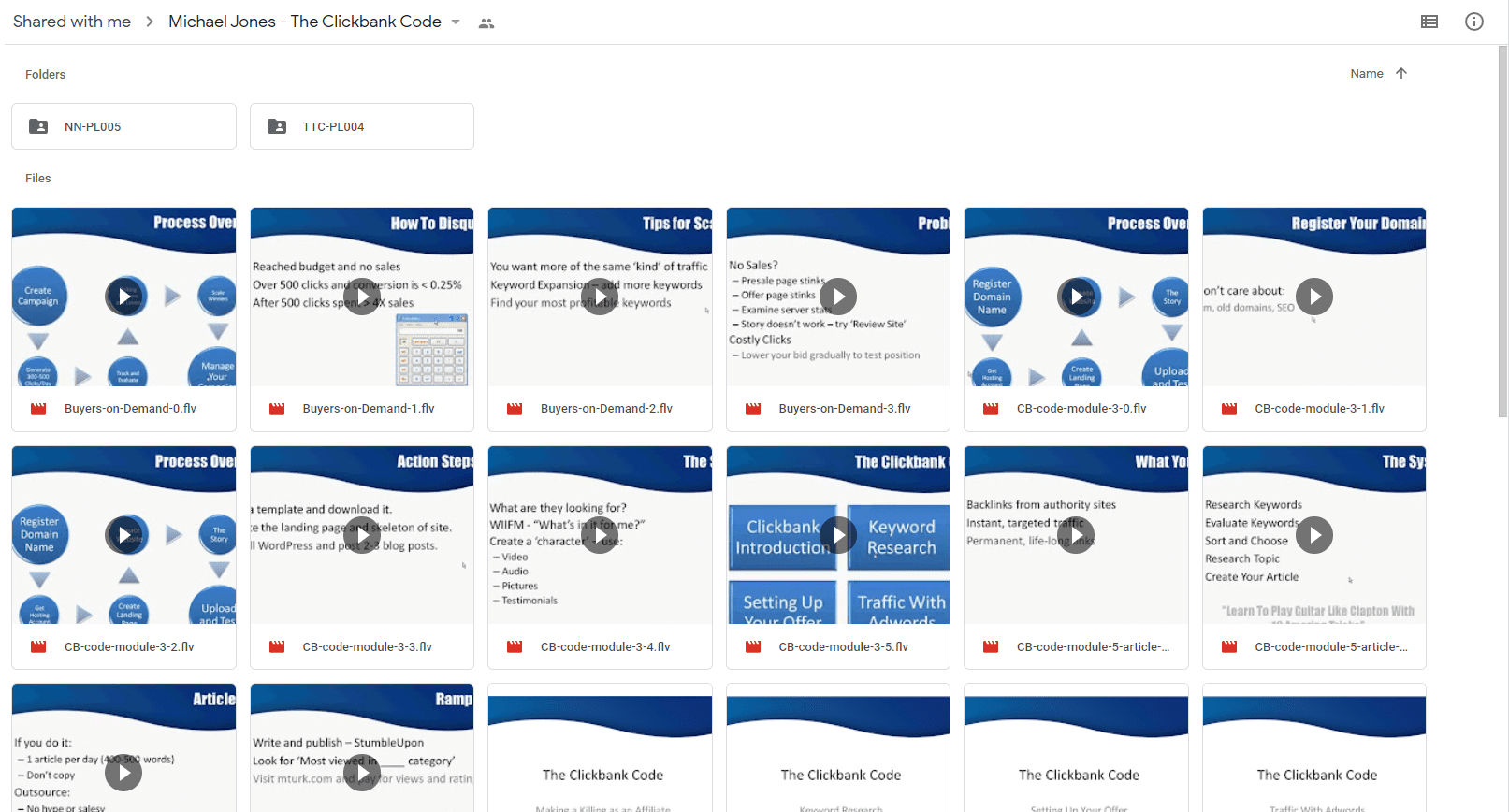Click the vertical scrollbar on the right edge
The width and height of the screenshot is (1509, 812).
click(x=1502, y=231)
